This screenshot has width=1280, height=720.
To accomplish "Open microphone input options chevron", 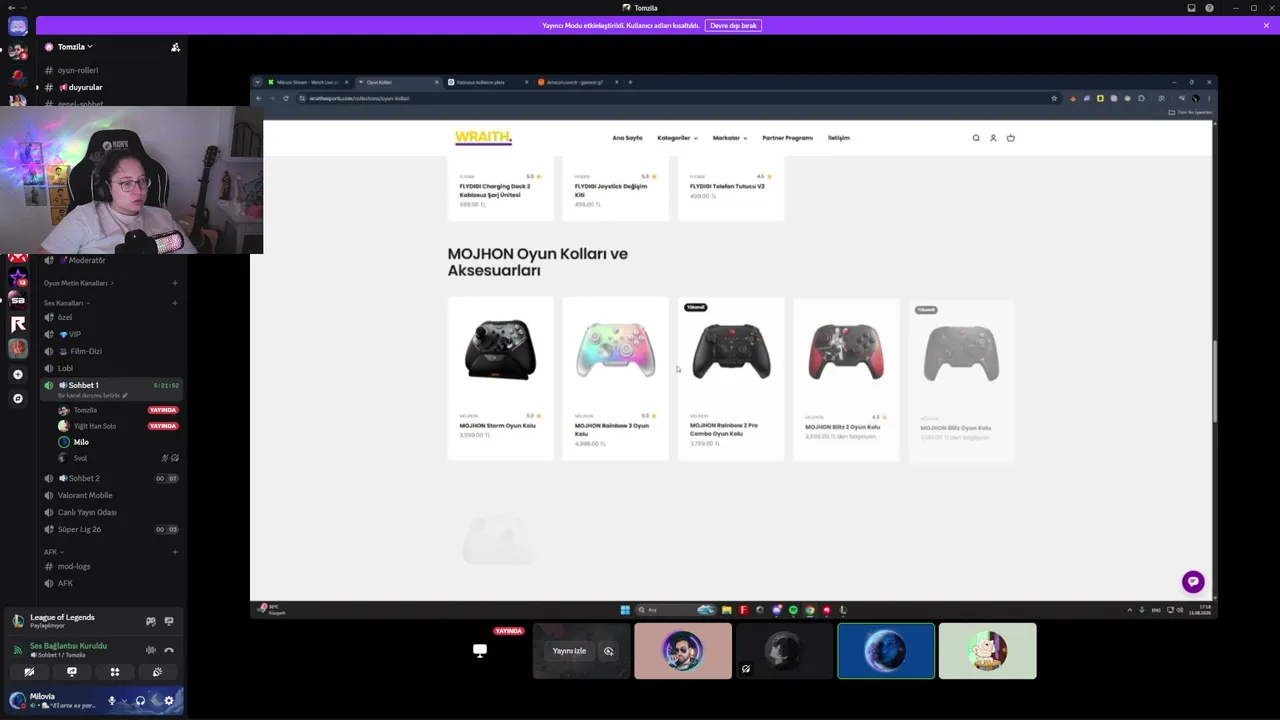I will click(x=124, y=700).
